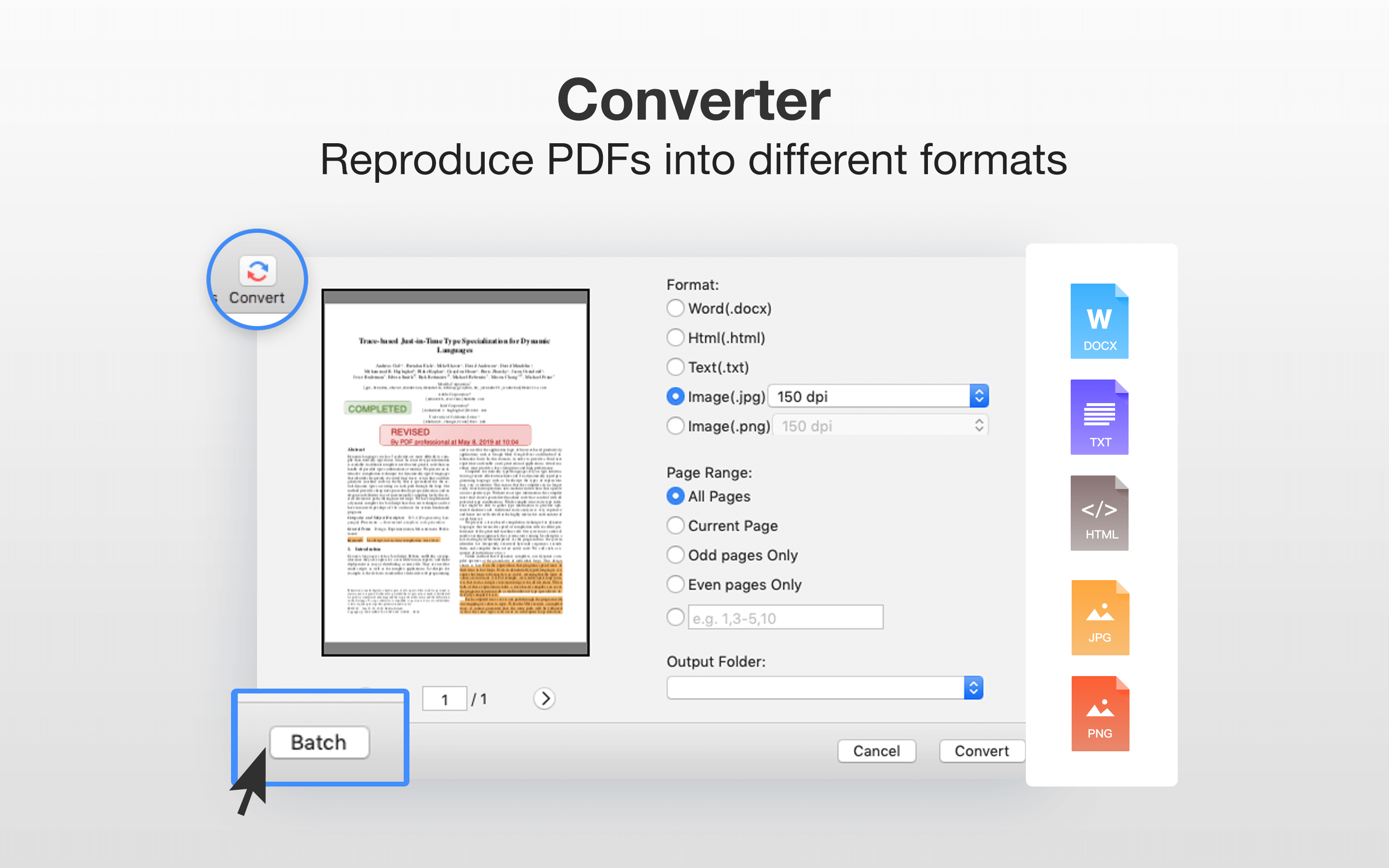Select Odd pages Only option

click(676, 555)
